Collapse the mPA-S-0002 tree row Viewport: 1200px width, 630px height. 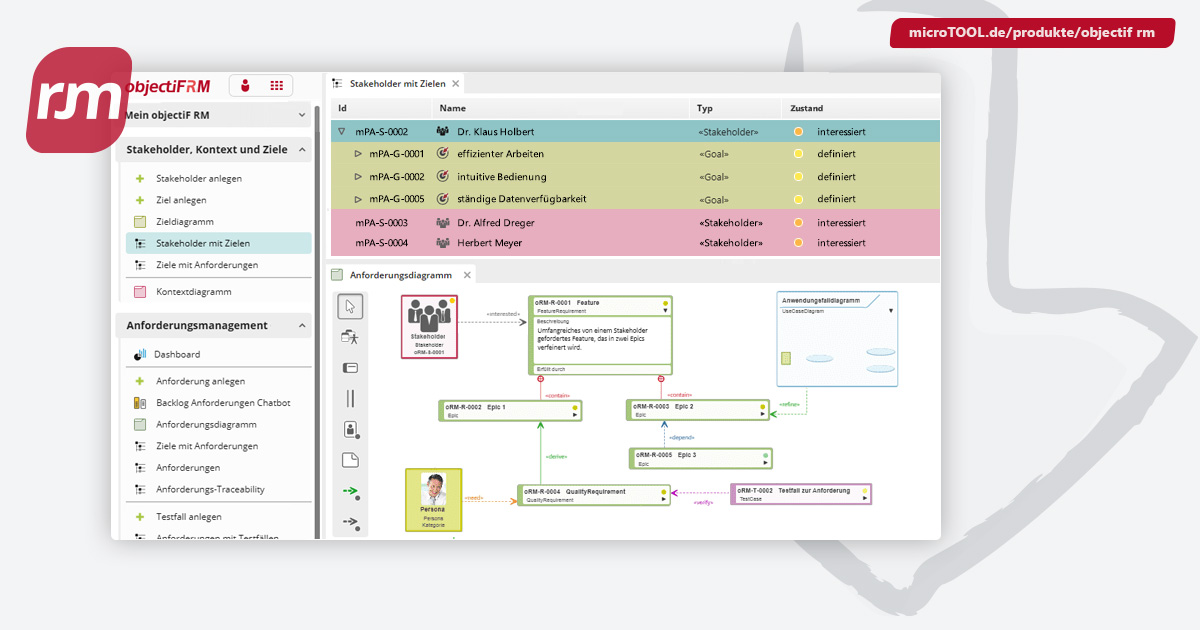pos(341,131)
